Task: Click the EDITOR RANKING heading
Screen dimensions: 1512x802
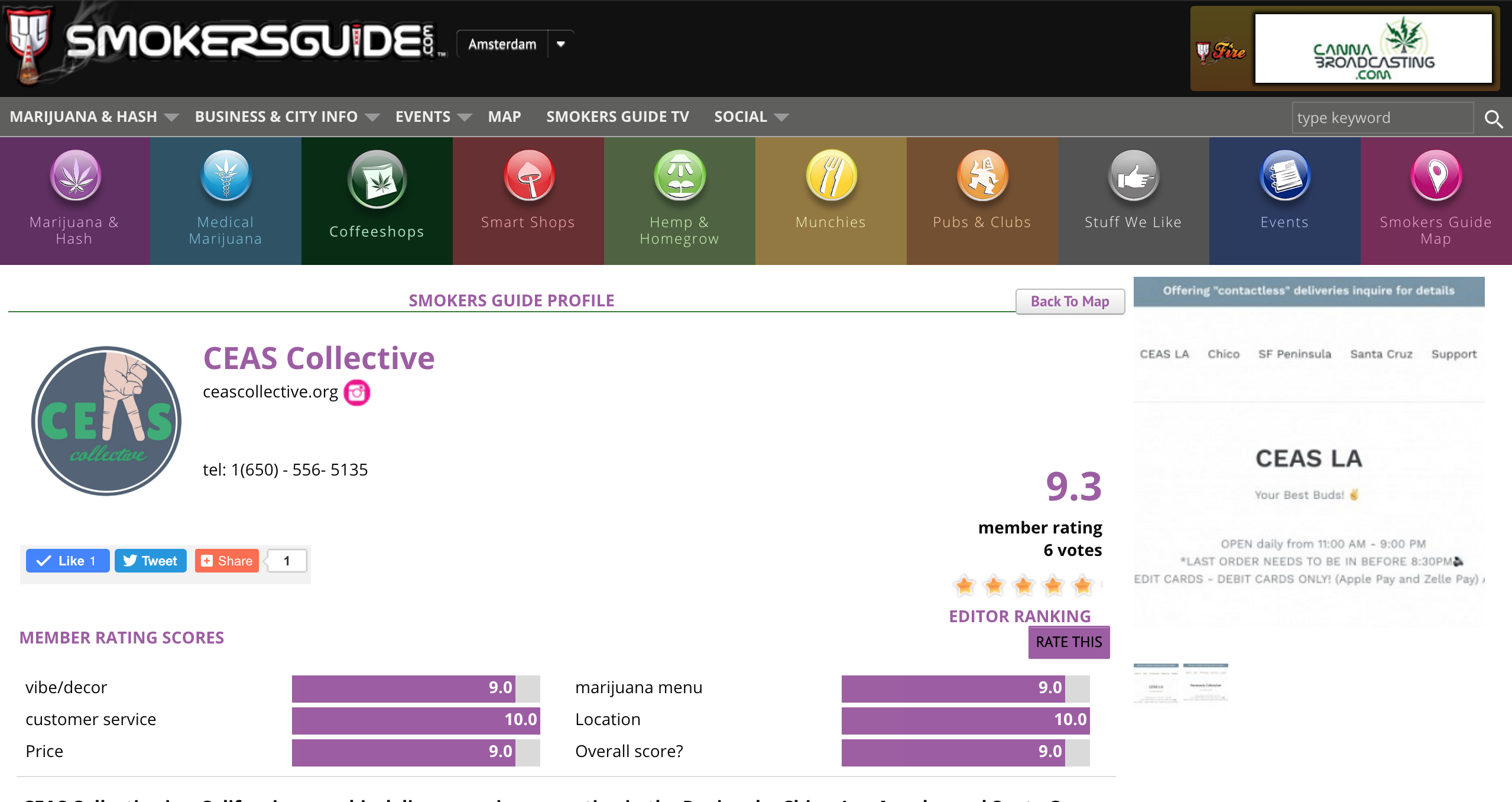Action: pyautogui.click(x=1020, y=616)
